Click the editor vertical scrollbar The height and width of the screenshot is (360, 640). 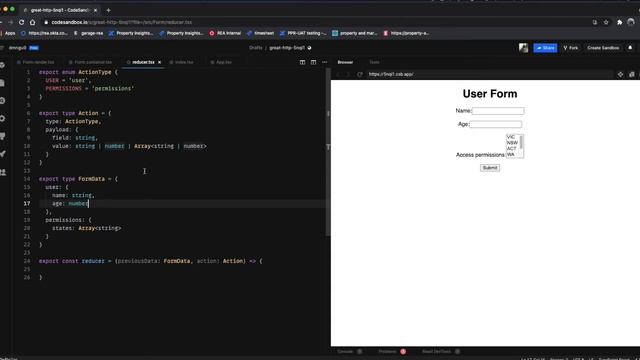(x=328, y=151)
